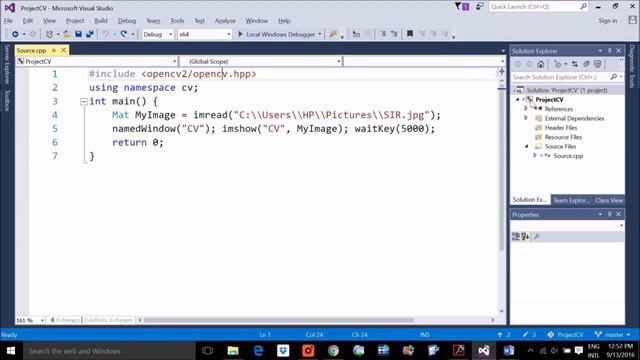Open Chrome from the Windows taskbar
Image resolution: width=640 pixels, height=360 pixels.
click(333, 351)
